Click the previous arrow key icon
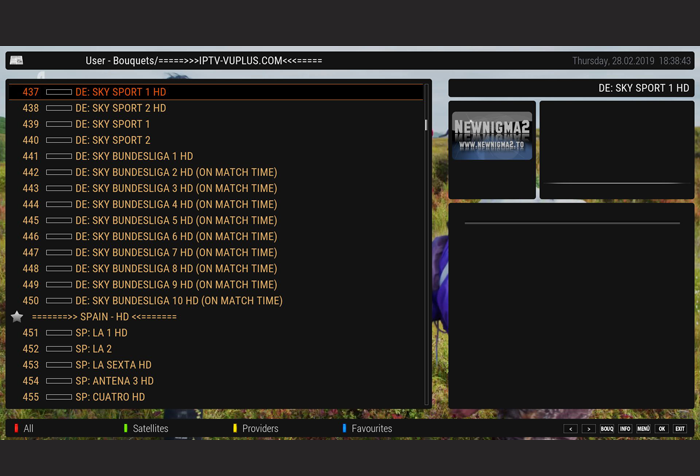Viewport: 700px width, 476px height. coord(570,429)
